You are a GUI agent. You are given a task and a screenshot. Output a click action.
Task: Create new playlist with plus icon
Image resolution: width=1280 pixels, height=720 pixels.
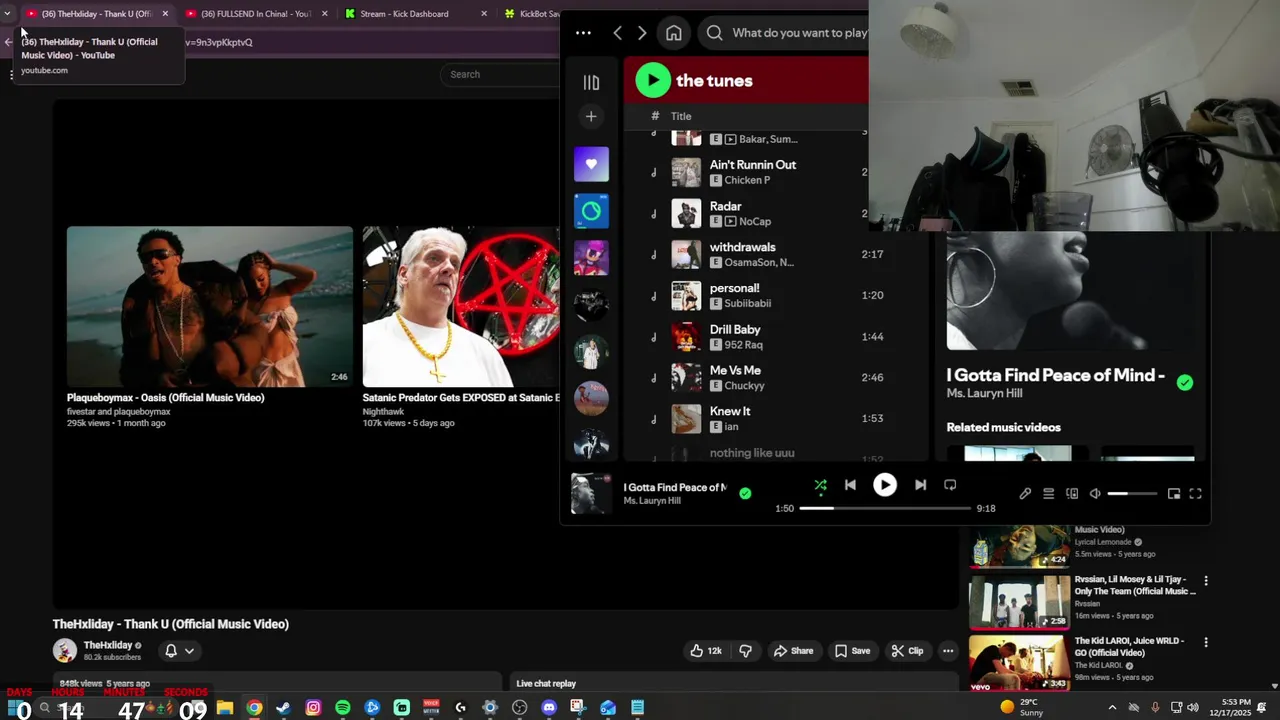(591, 117)
